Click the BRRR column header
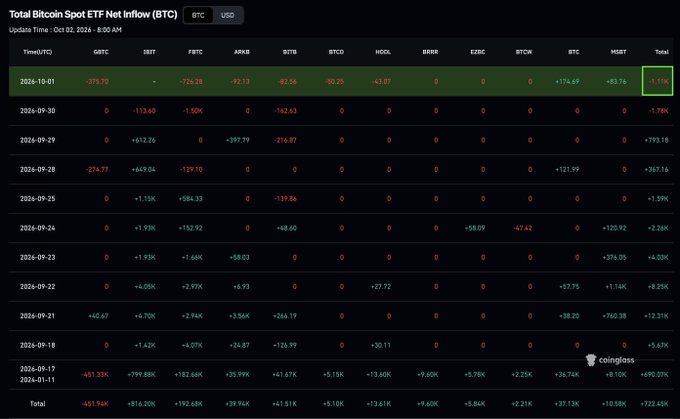 point(430,52)
